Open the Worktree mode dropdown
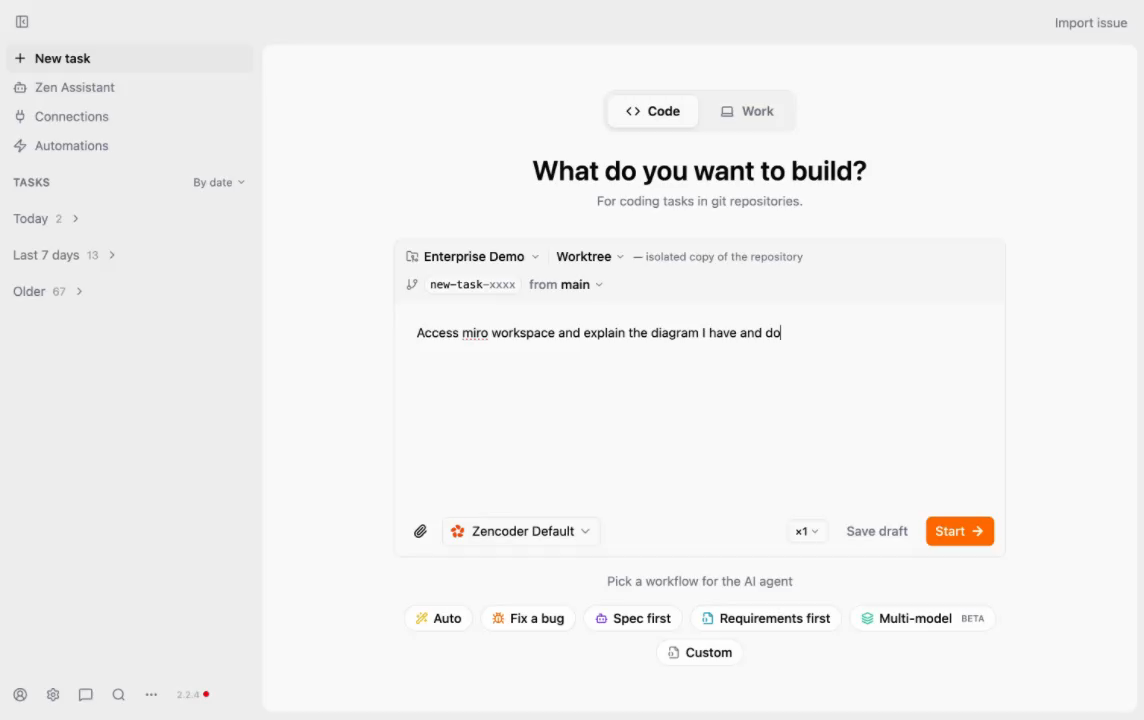The height and width of the screenshot is (720, 1144). click(590, 257)
